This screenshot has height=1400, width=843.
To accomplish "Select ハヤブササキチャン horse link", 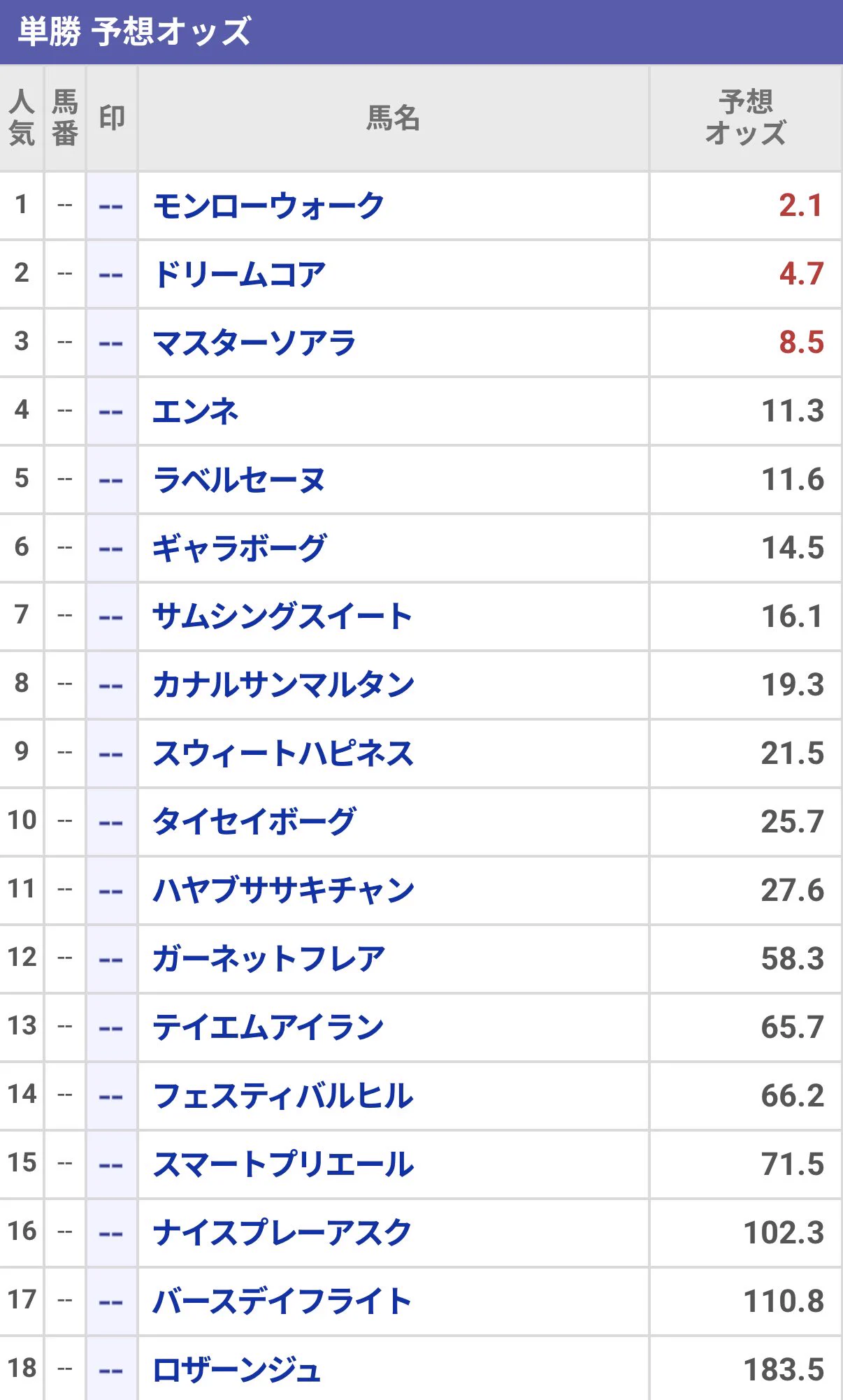I will [x=283, y=891].
